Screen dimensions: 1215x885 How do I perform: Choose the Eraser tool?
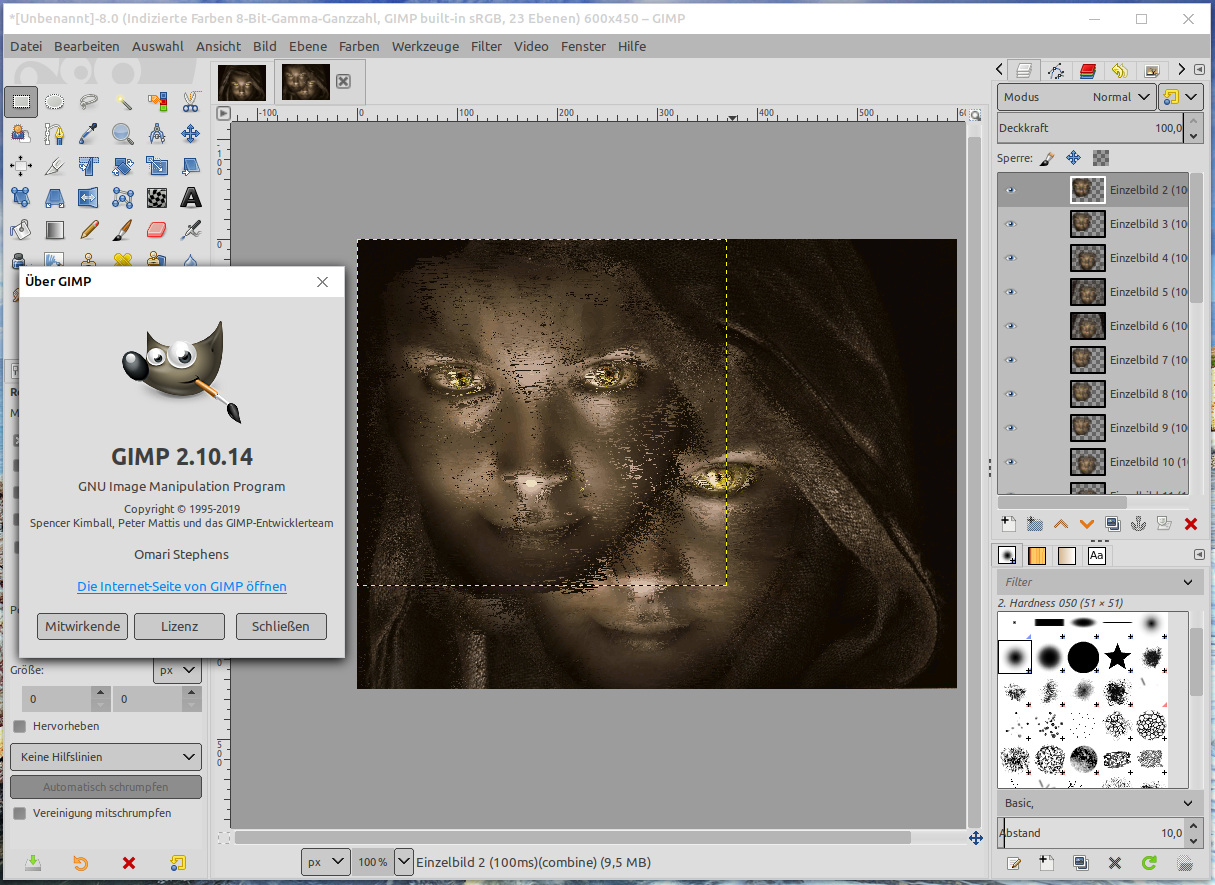(x=157, y=230)
